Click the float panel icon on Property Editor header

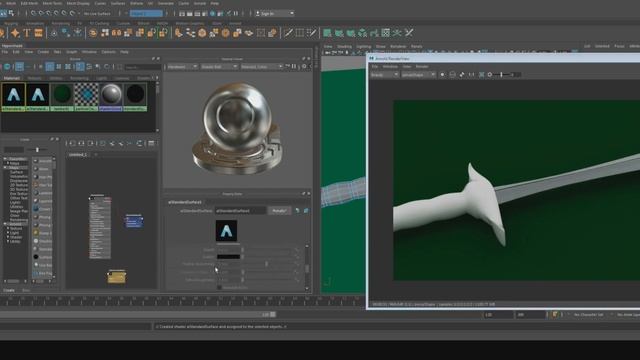303,194
